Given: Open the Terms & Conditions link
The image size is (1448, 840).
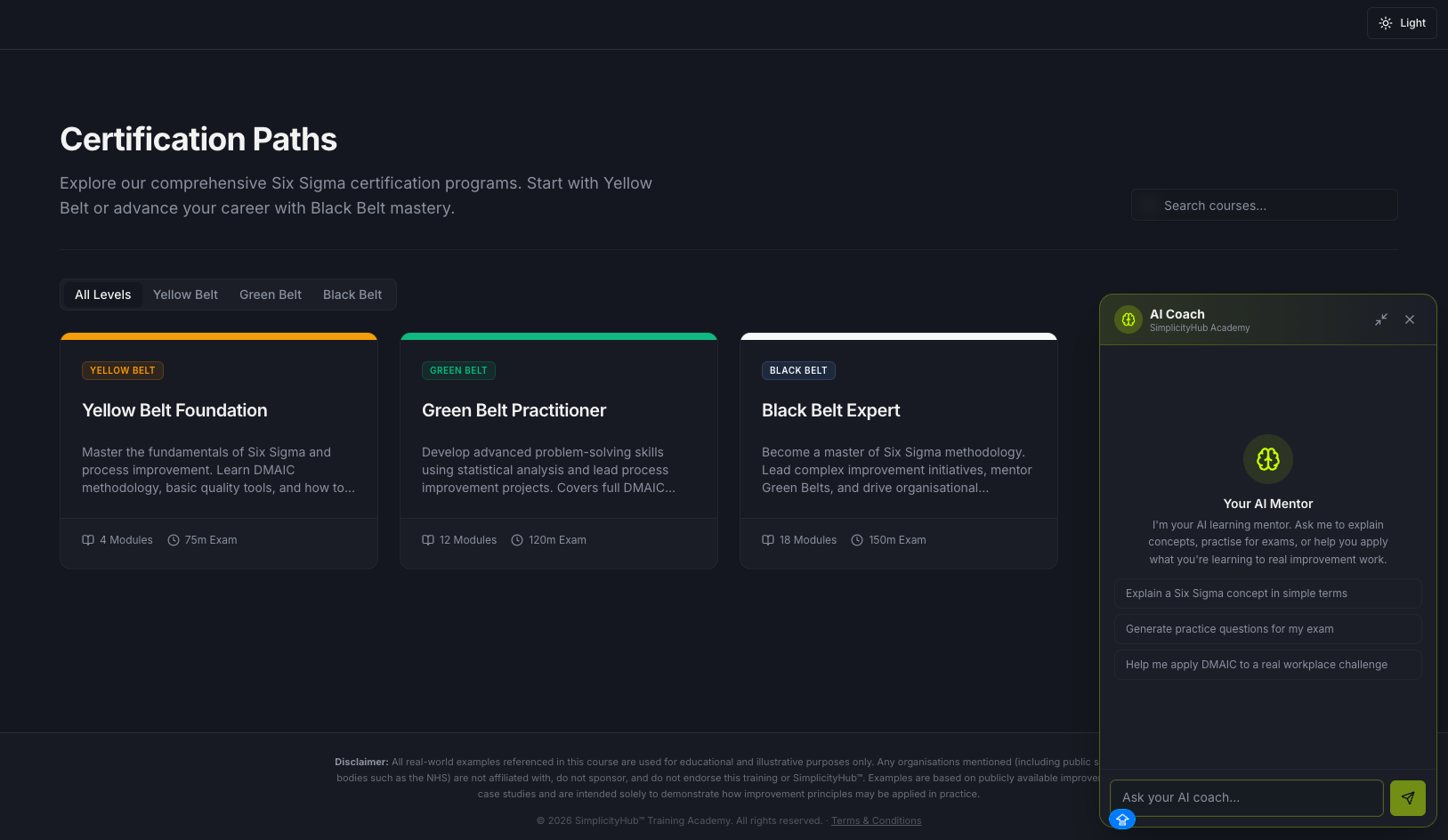Looking at the screenshot, I should [876, 820].
